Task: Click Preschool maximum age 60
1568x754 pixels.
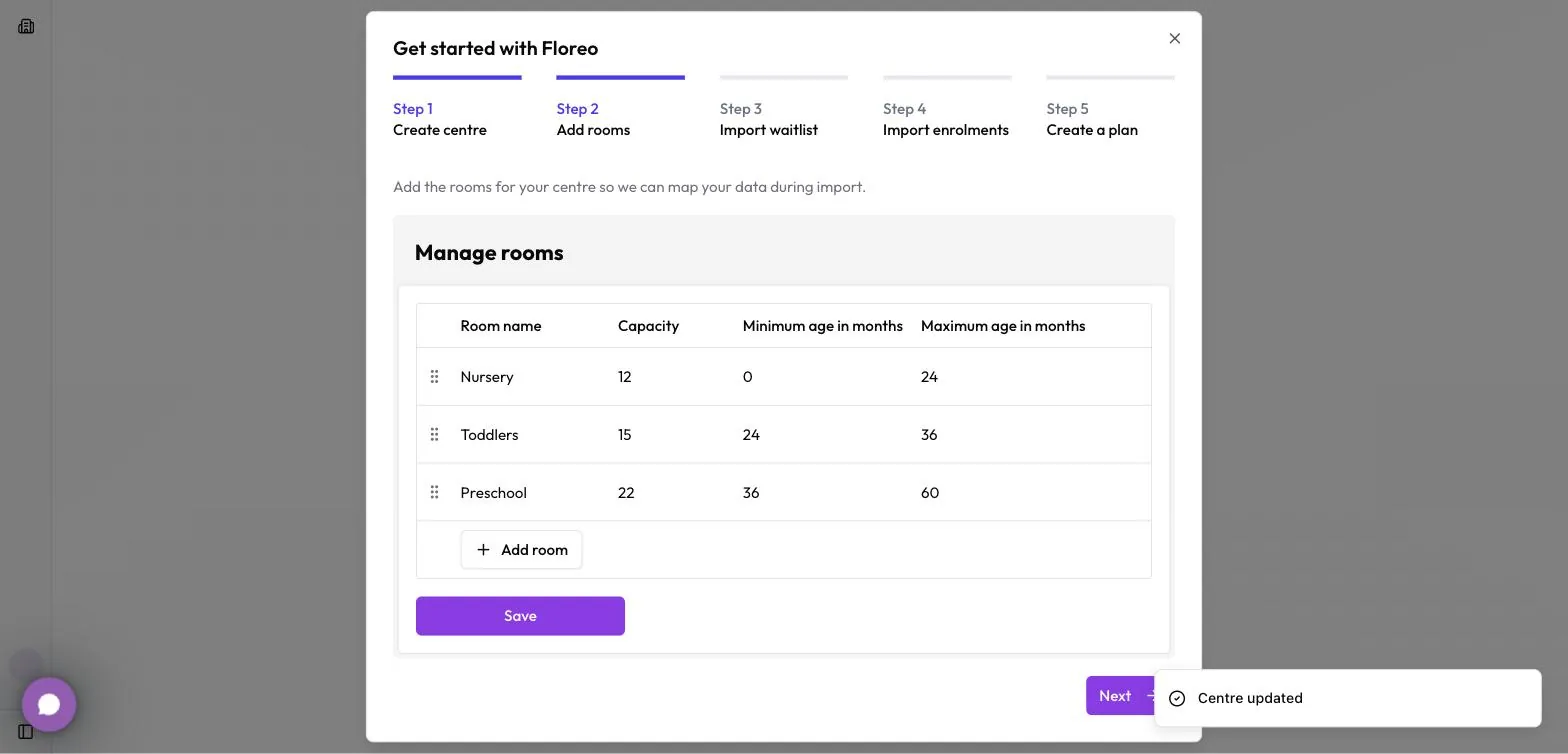Action: [x=930, y=493]
